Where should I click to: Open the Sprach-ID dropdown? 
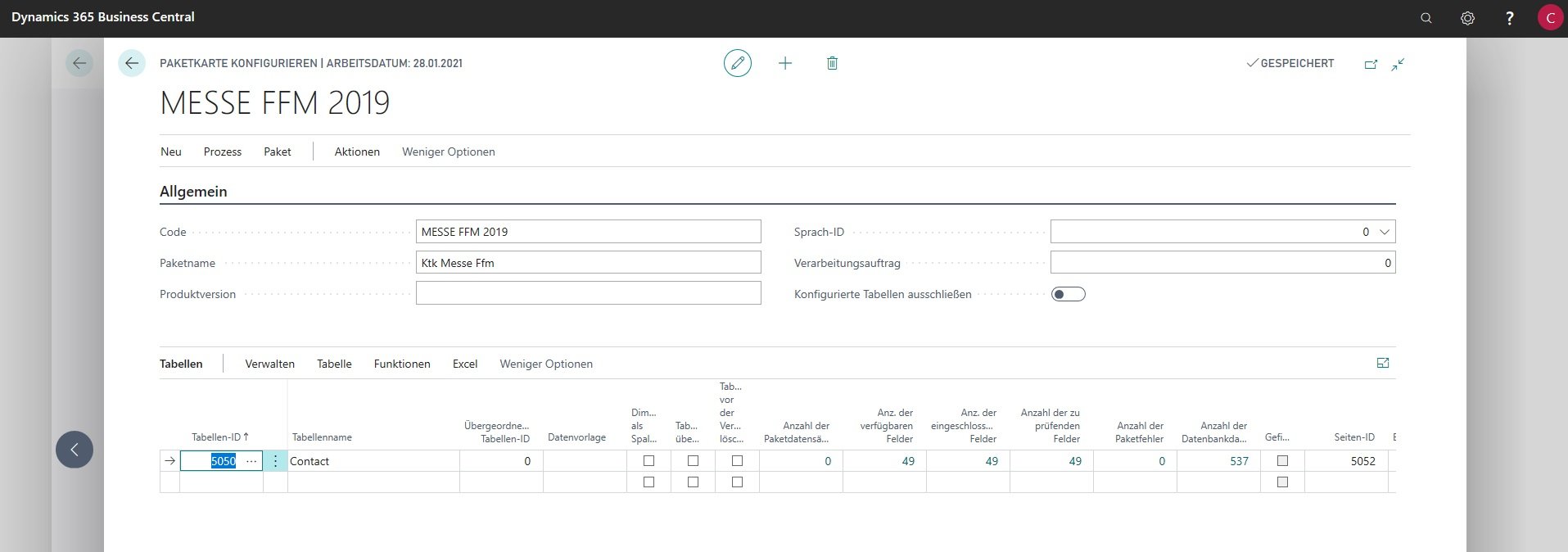pos(1385,232)
